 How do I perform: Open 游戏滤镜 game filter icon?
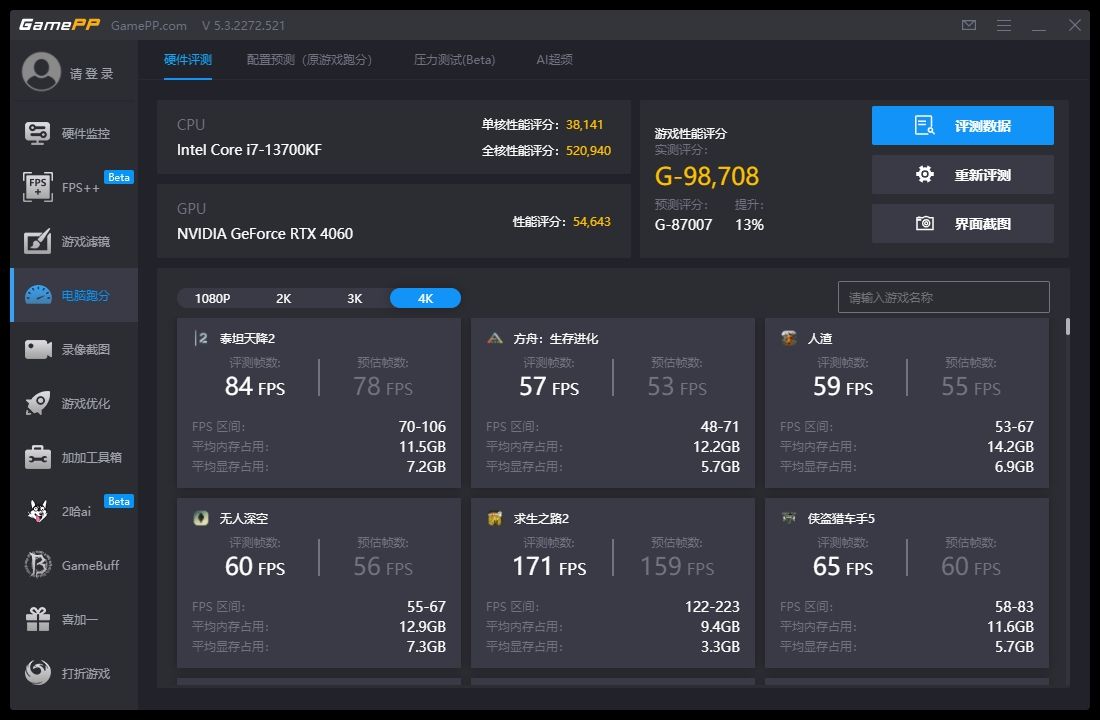coord(37,241)
